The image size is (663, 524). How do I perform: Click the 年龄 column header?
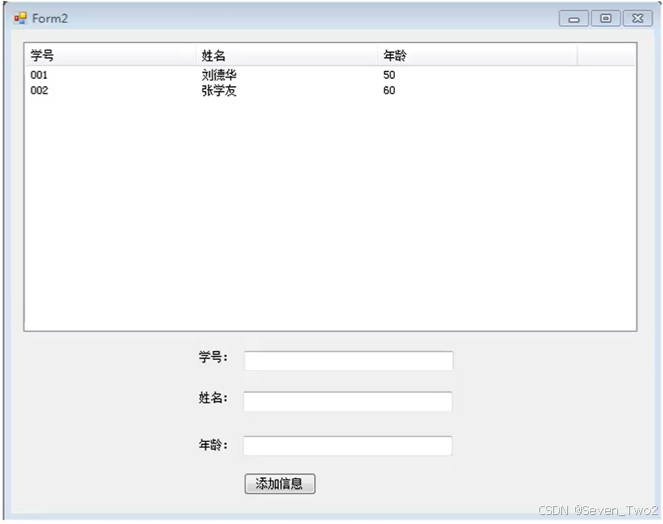(x=477, y=55)
